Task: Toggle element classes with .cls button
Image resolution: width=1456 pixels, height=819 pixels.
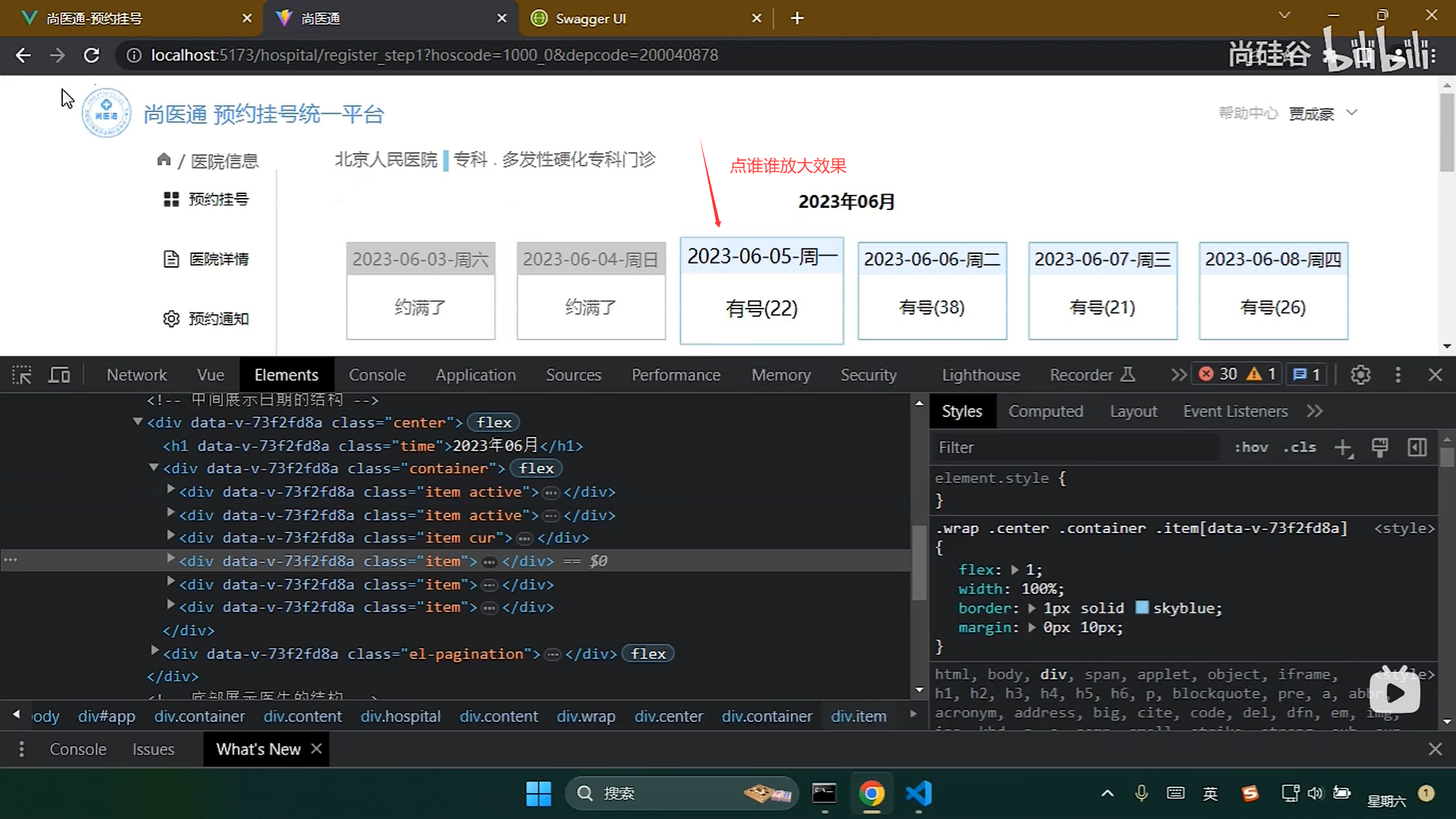Action: (1300, 447)
